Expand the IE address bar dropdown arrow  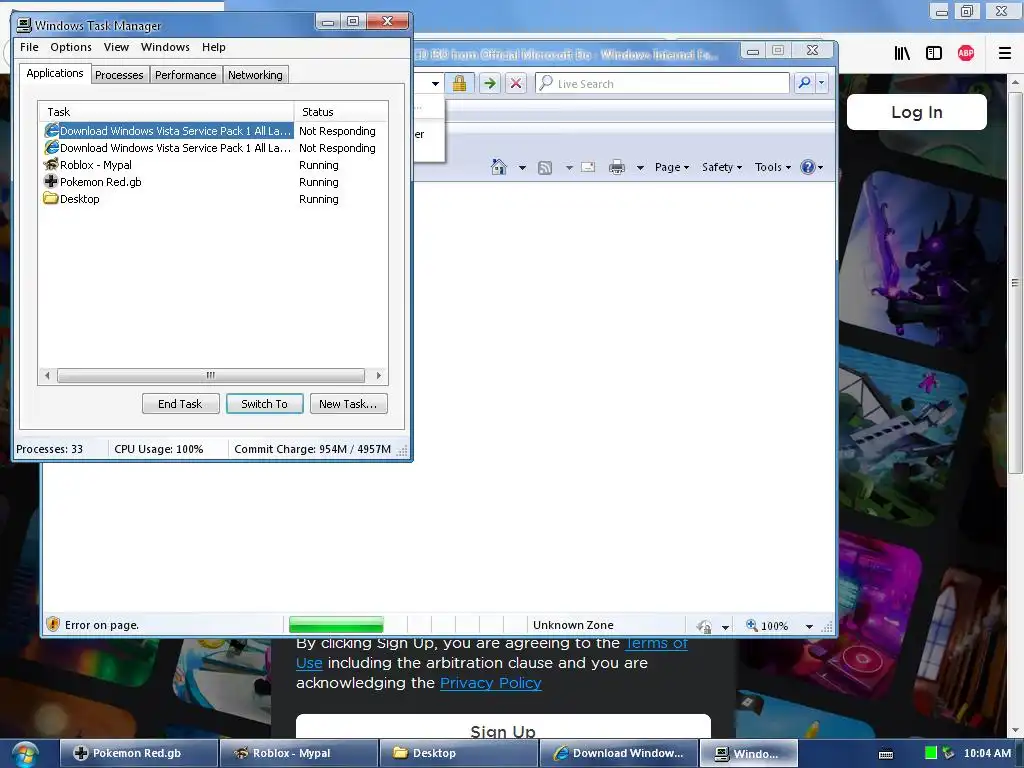click(x=435, y=84)
